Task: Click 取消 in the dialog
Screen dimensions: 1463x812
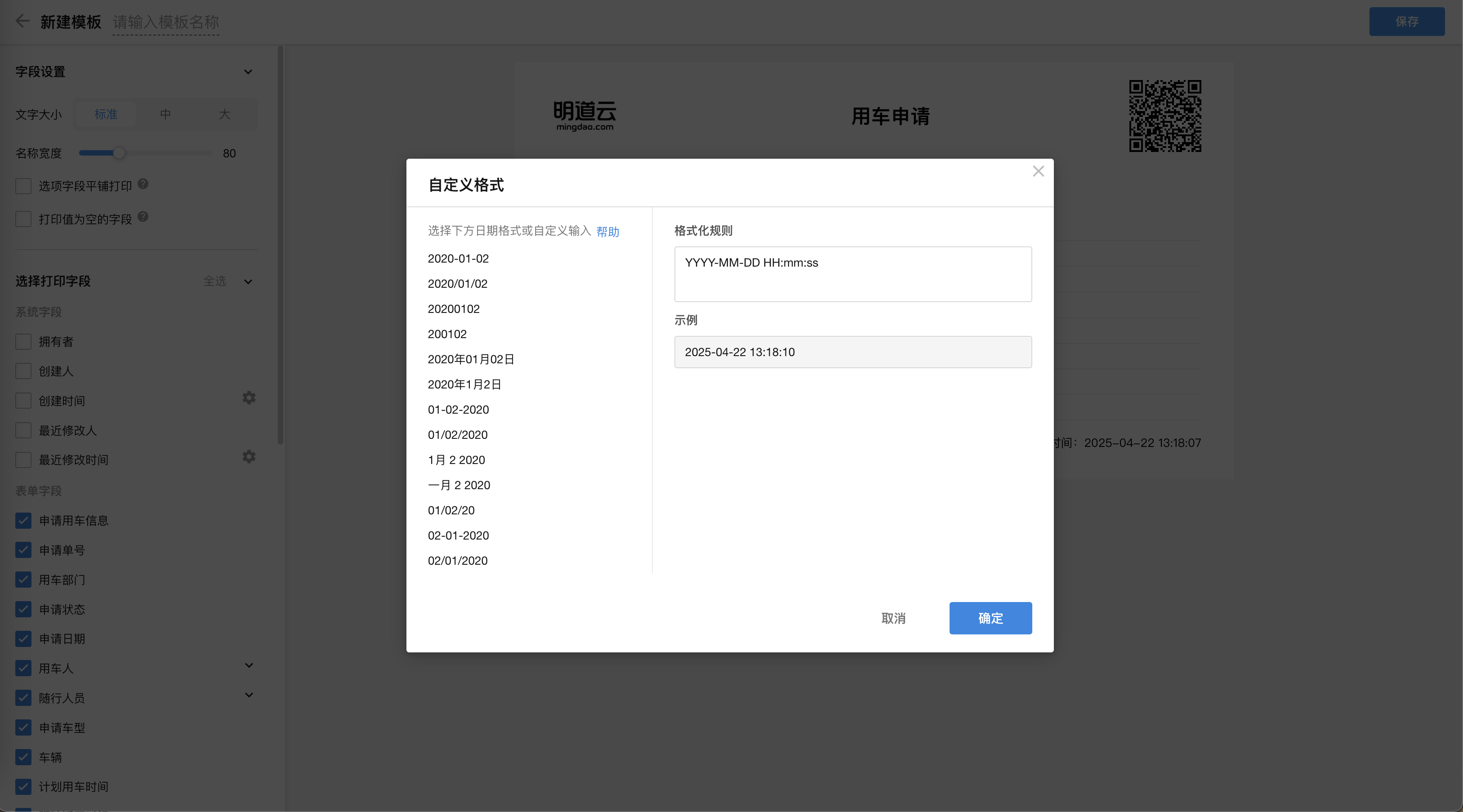Action: [893, 618]
